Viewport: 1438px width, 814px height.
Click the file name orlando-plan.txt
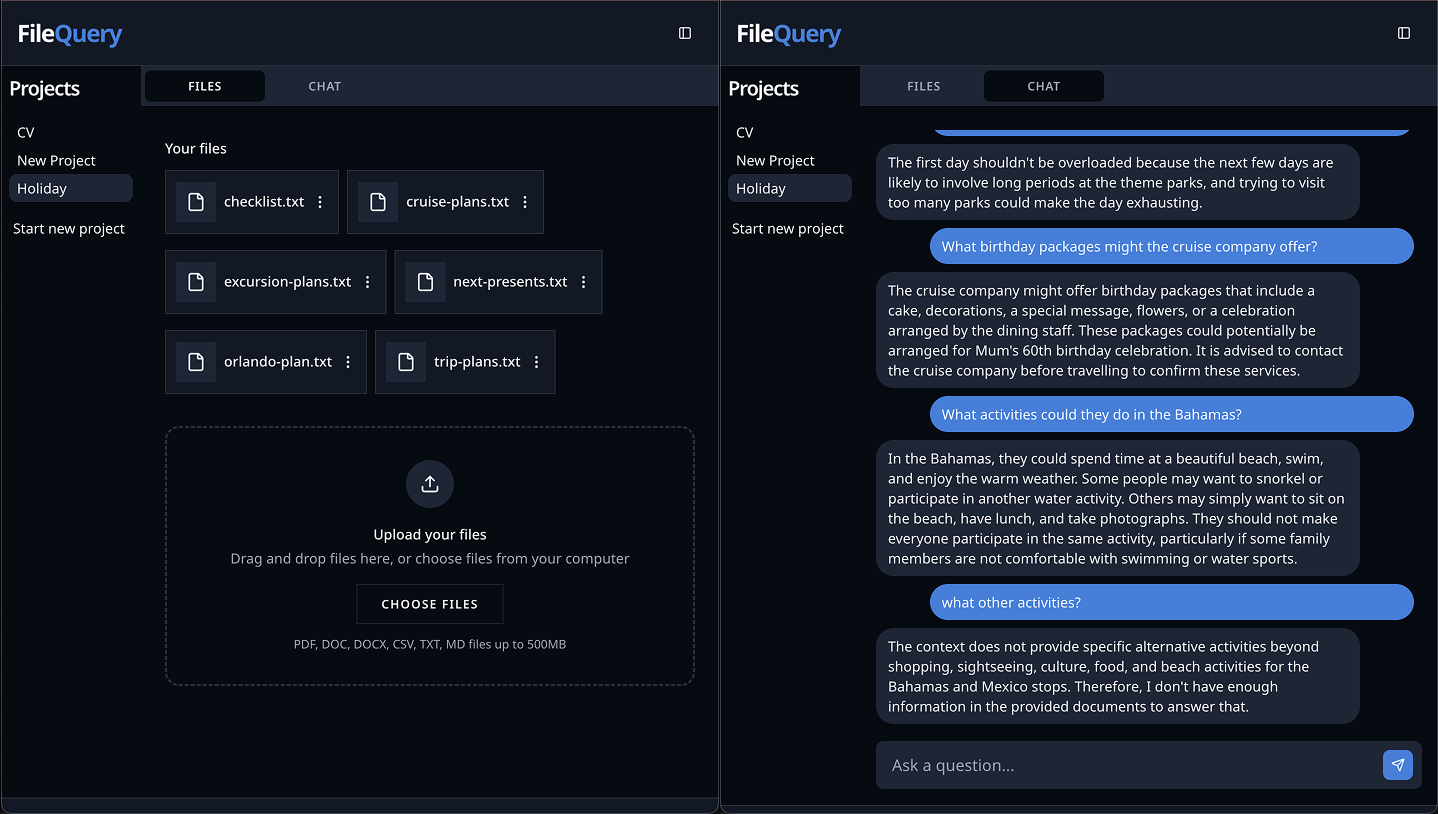(278, 362)
